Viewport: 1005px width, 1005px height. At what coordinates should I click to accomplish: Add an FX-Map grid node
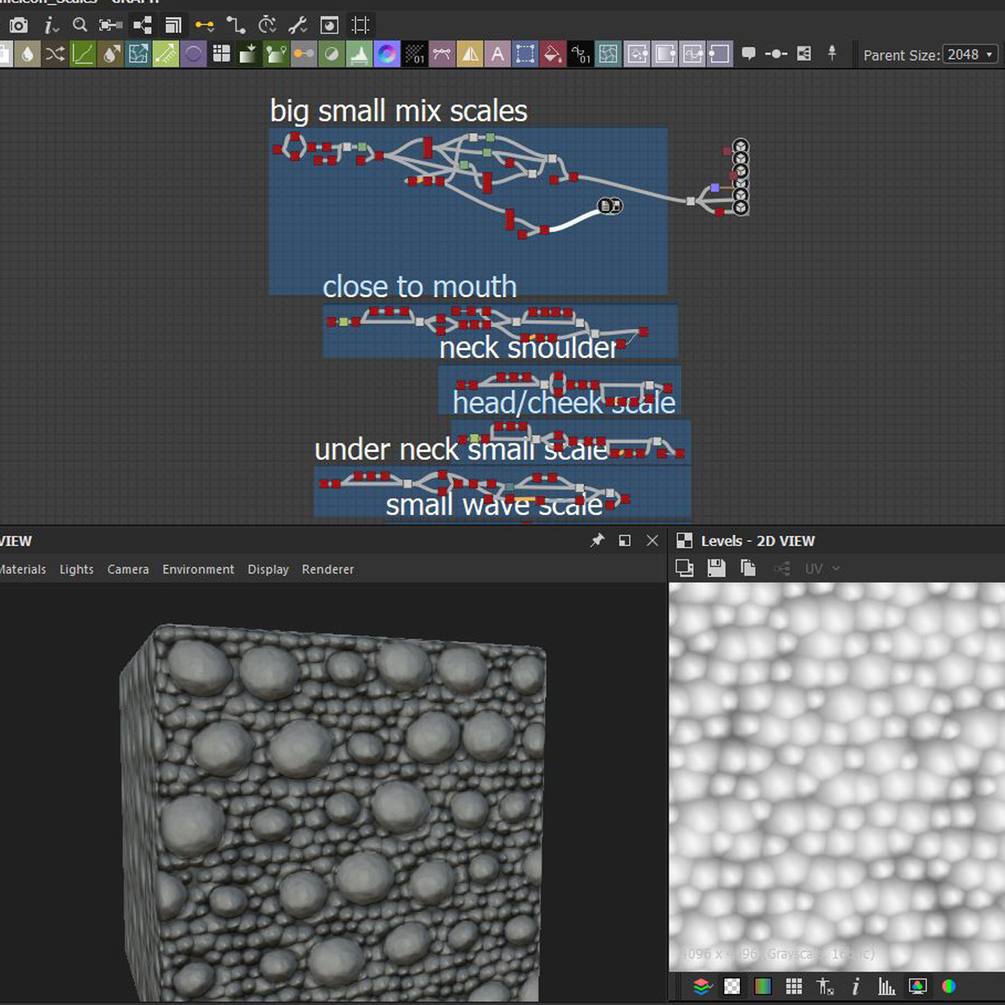click(x=221, y=54)
